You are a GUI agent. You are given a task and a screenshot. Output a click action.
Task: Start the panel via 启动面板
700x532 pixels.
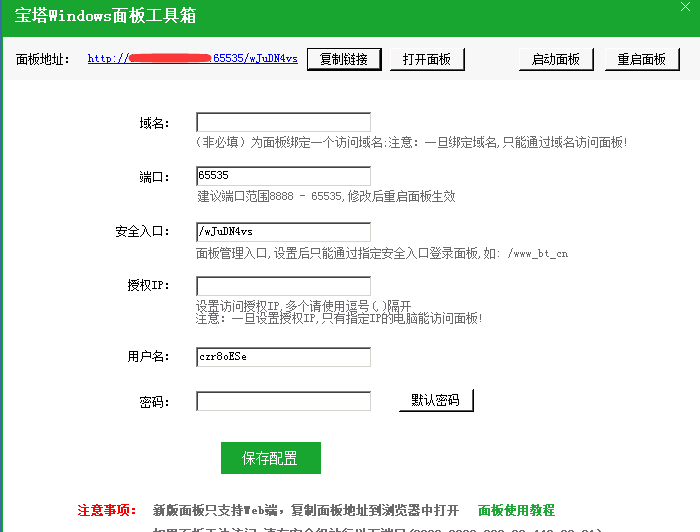556,59
